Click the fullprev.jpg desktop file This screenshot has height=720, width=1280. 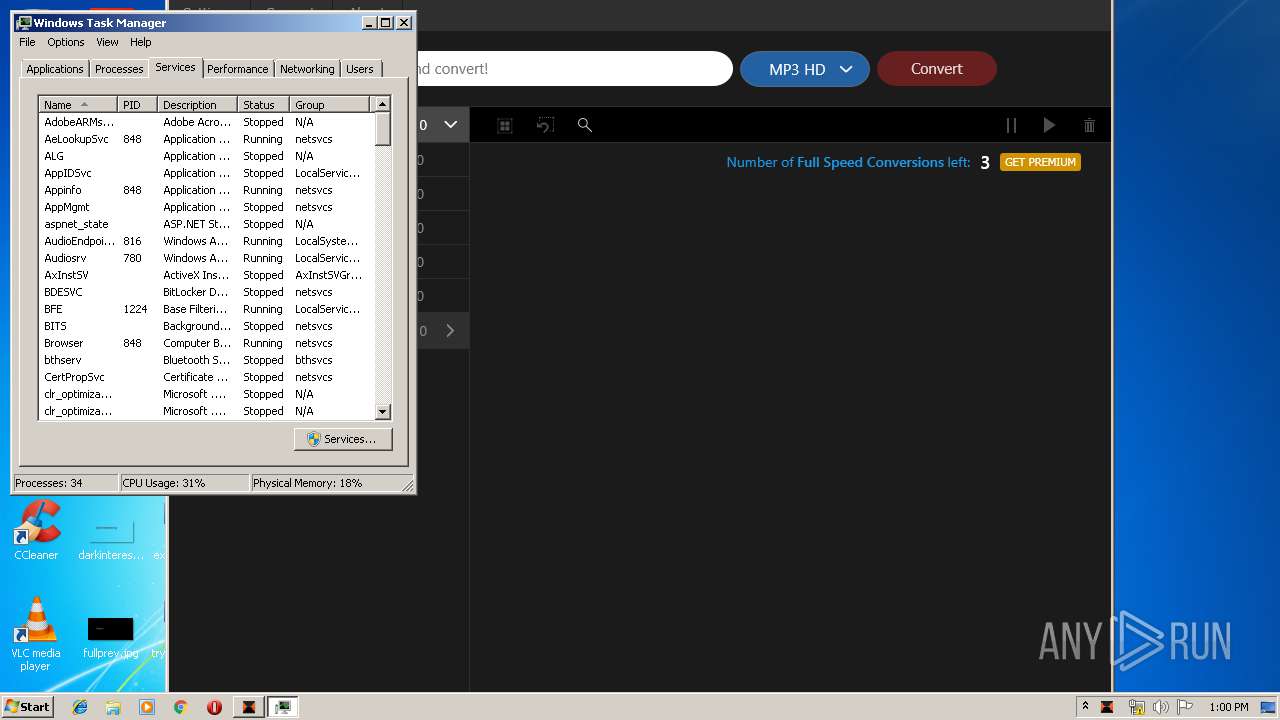click(x=110, y=637)
